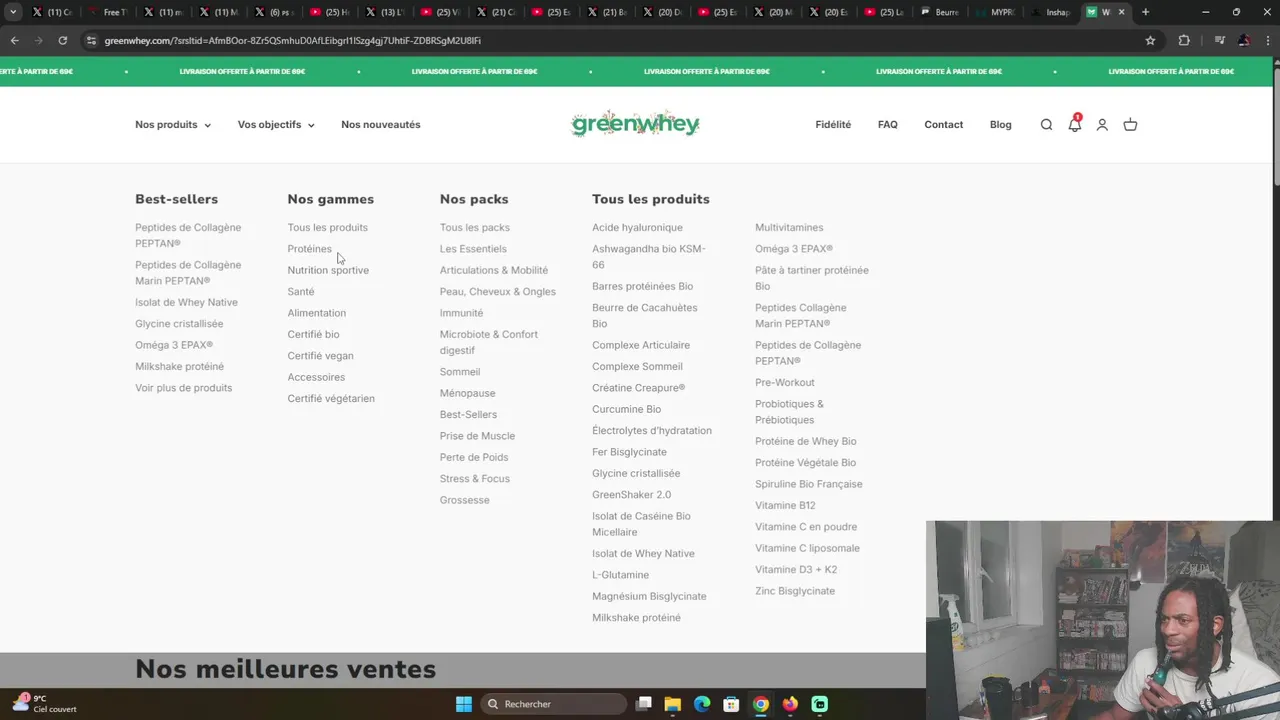This screenshot has width=1280, height=720.
Task: Go back with browser back arrow
Action: (x=14, y=40)
